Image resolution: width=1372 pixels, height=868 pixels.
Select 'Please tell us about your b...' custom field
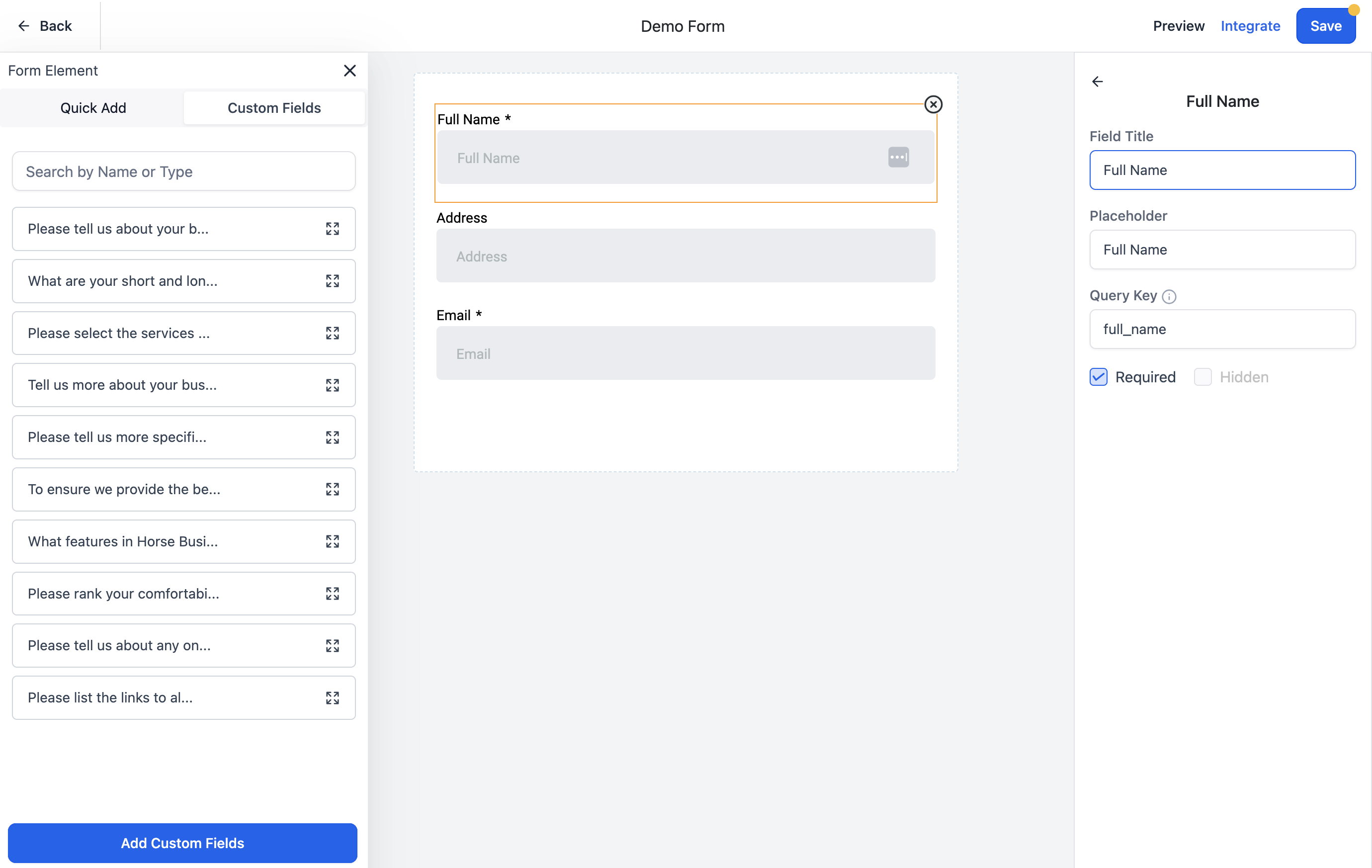(183, 229)
